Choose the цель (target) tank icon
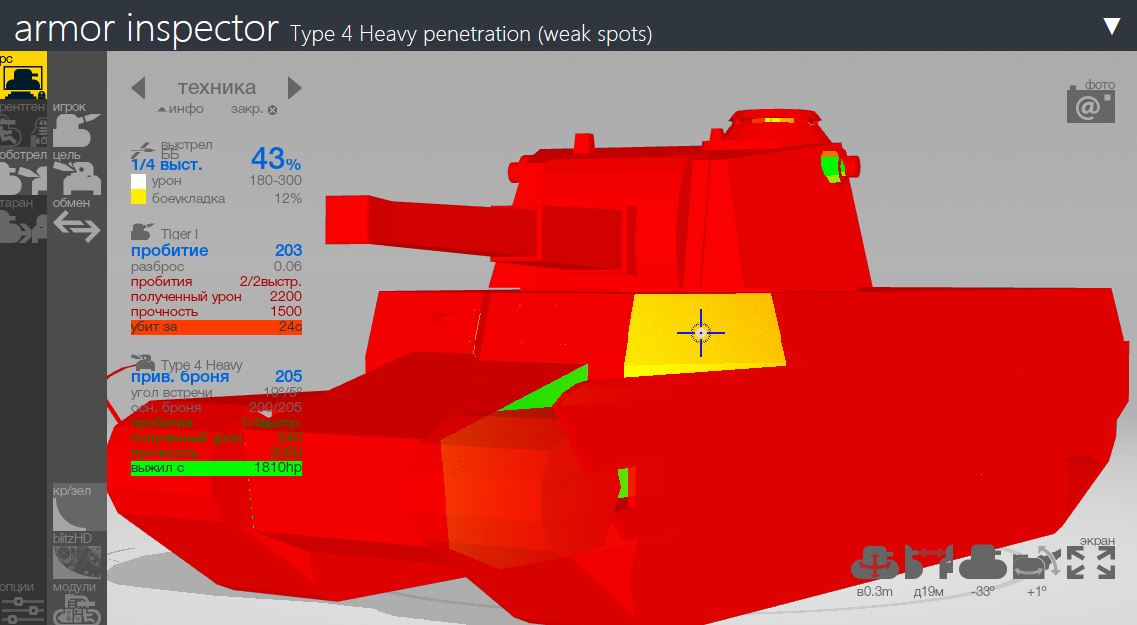 coord(75,173)
